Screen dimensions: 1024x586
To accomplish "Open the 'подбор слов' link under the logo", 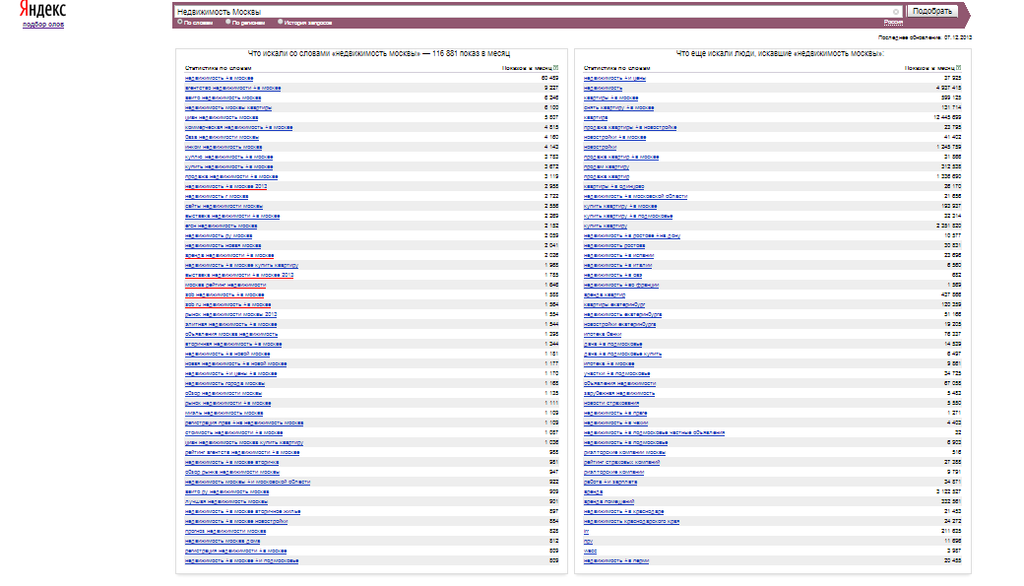I will [x=43, y=25].
